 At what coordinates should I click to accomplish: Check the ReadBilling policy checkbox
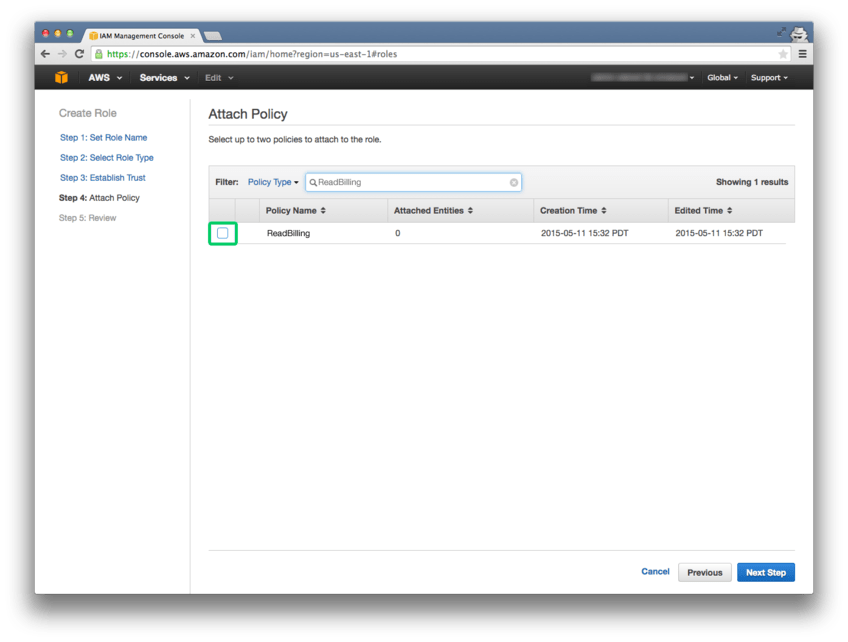tap(222, 233)
